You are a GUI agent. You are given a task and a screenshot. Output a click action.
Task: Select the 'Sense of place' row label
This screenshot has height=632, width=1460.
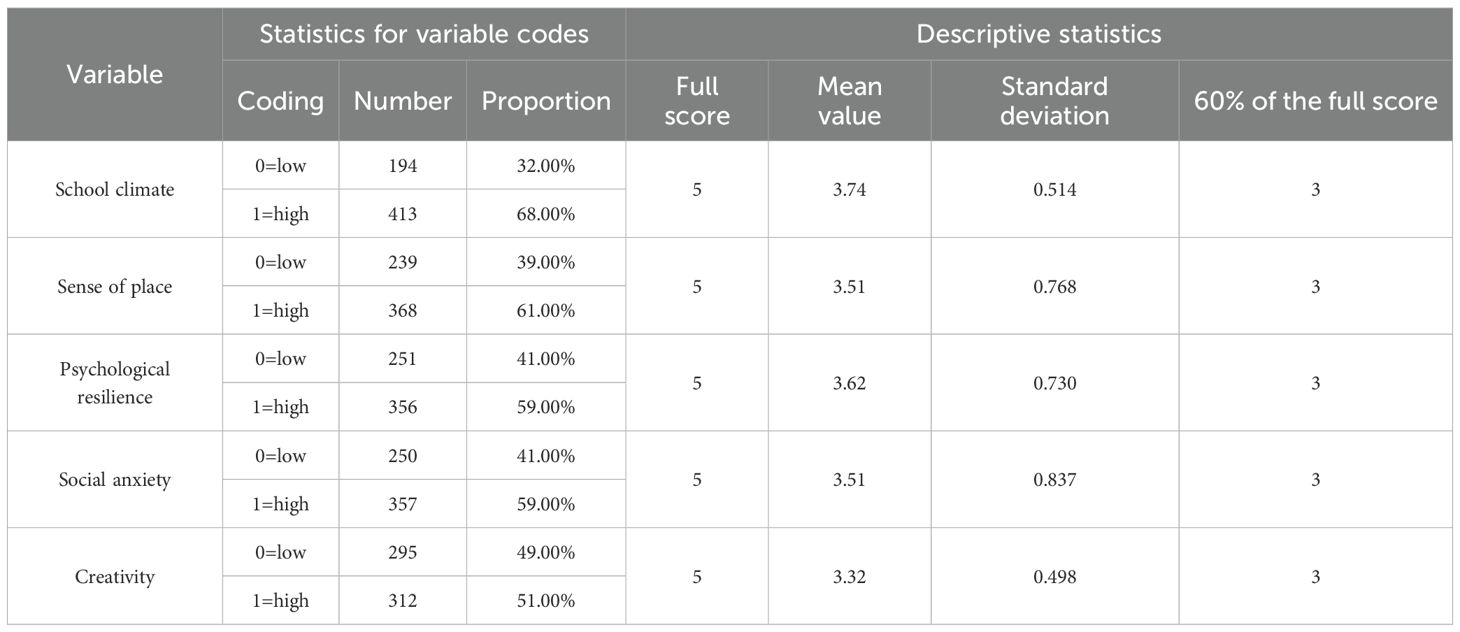(x=115, y=287)
